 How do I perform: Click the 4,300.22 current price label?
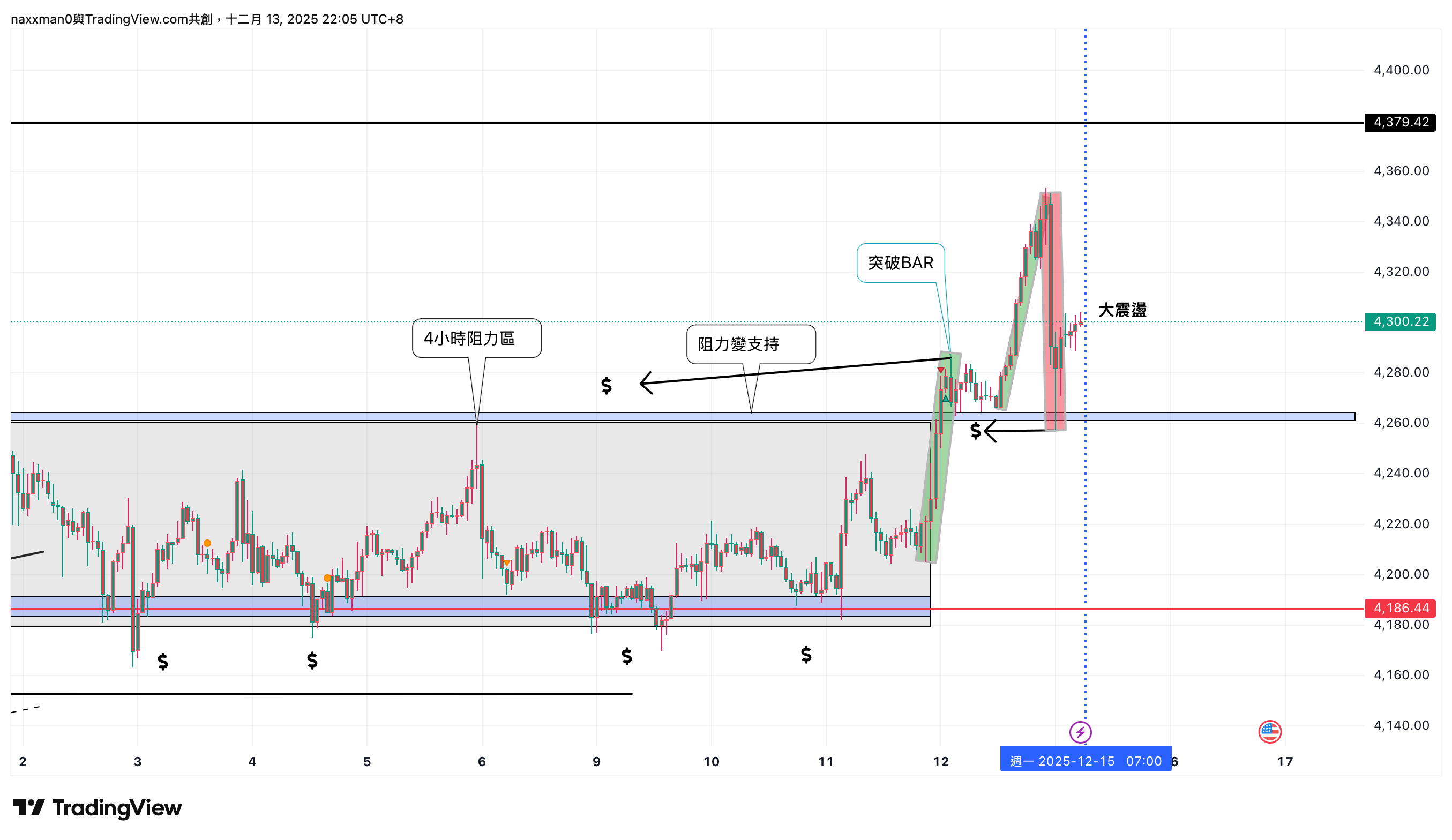point(1400,321)
